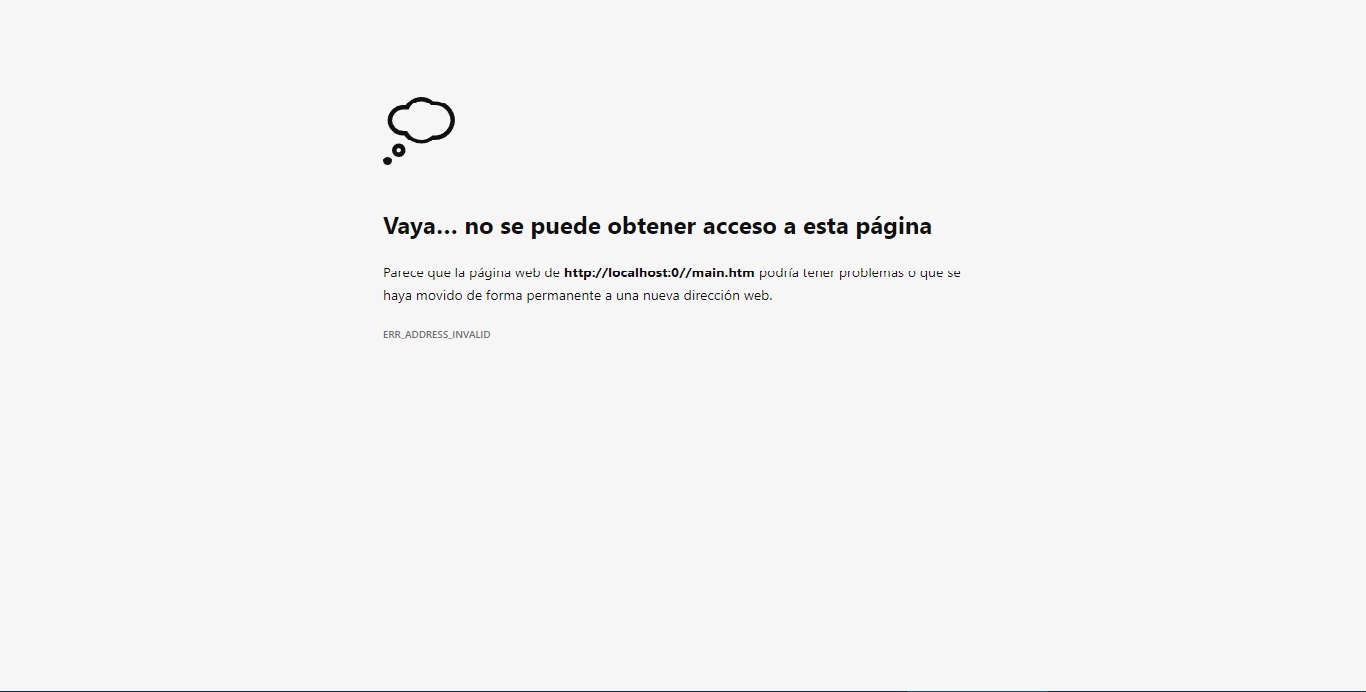The image size is (1366, 692).
Task: Click the word 'puede' in the heading
Action: (562, 226)
